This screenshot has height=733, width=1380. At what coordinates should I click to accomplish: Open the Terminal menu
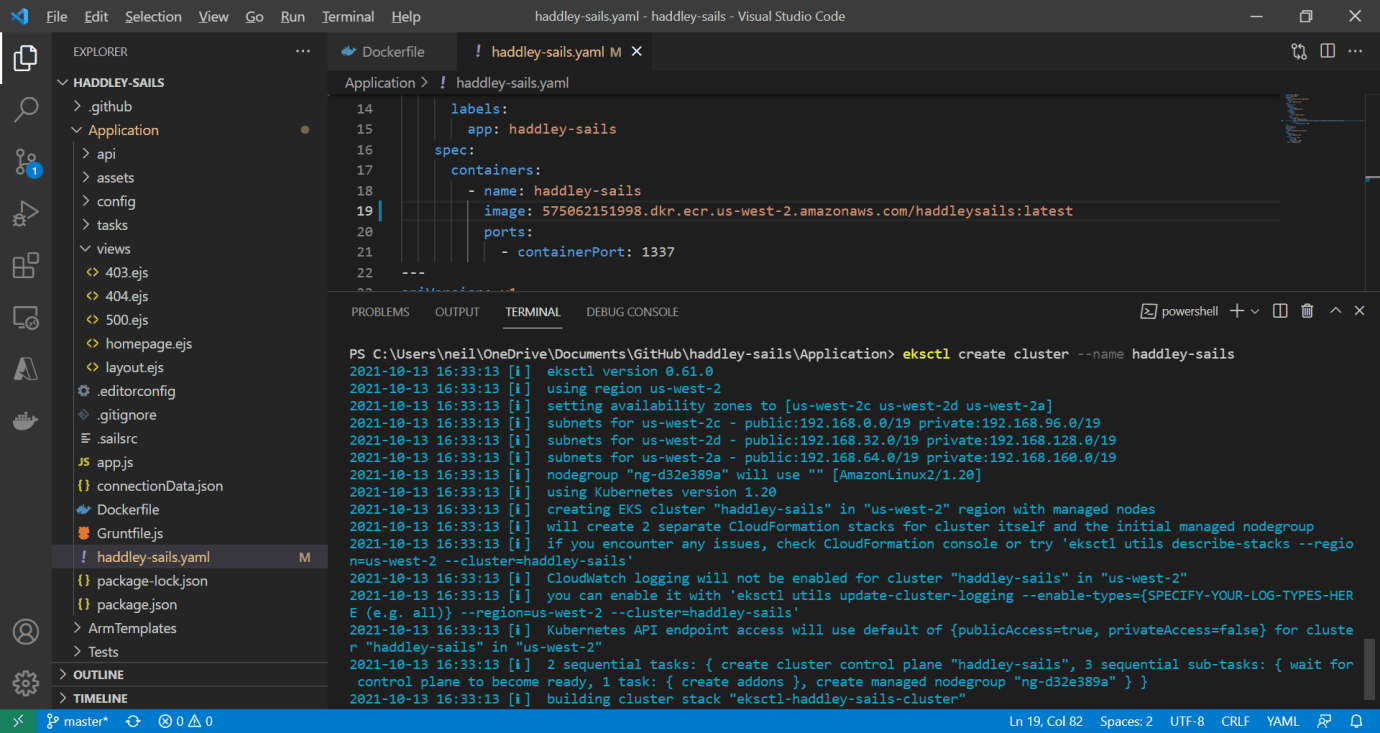coord(348,17)
